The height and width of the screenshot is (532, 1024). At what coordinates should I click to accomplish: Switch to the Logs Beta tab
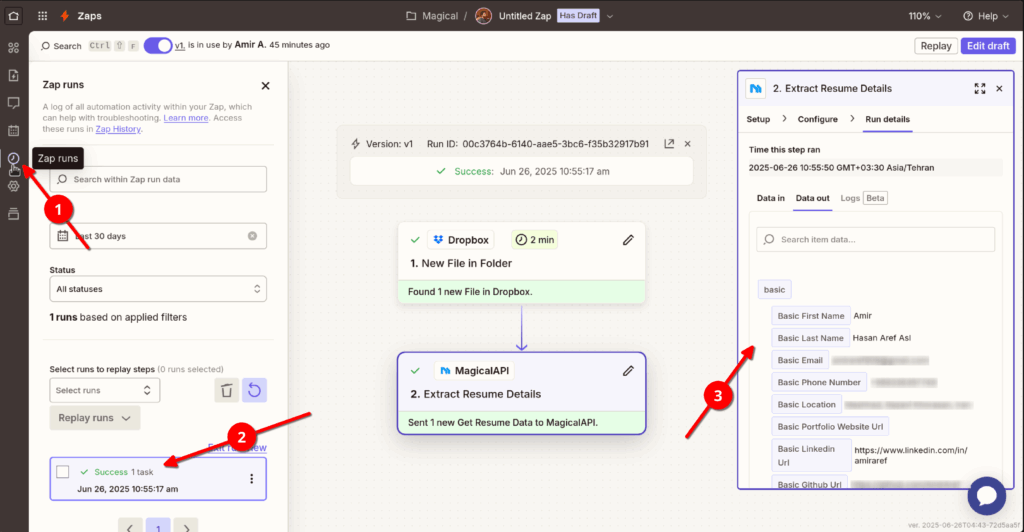863,198
